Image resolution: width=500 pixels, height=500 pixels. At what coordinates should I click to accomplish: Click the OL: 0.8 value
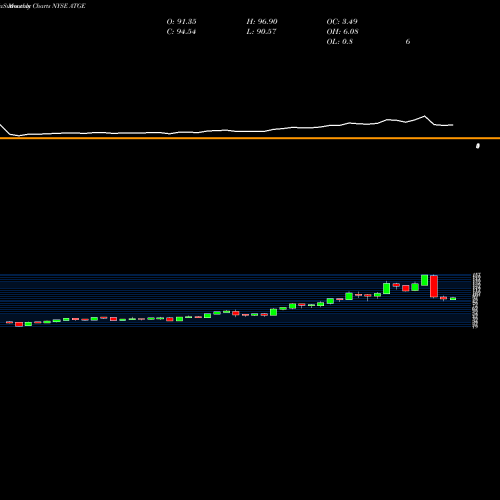pyautogui.click(x=339, y=42)
